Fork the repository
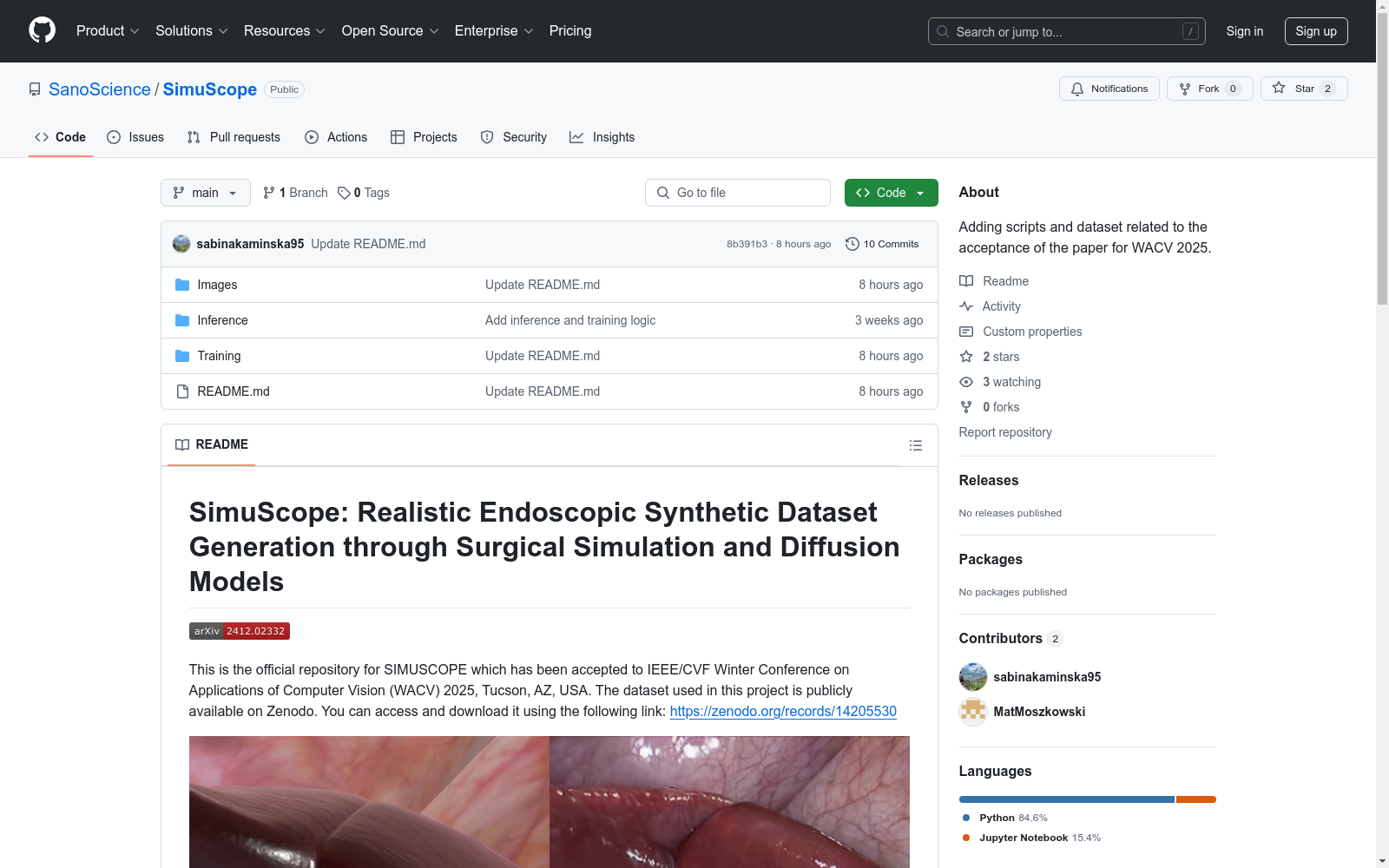This screenshot has height=868, width=1389. (x=1209, y=89)
